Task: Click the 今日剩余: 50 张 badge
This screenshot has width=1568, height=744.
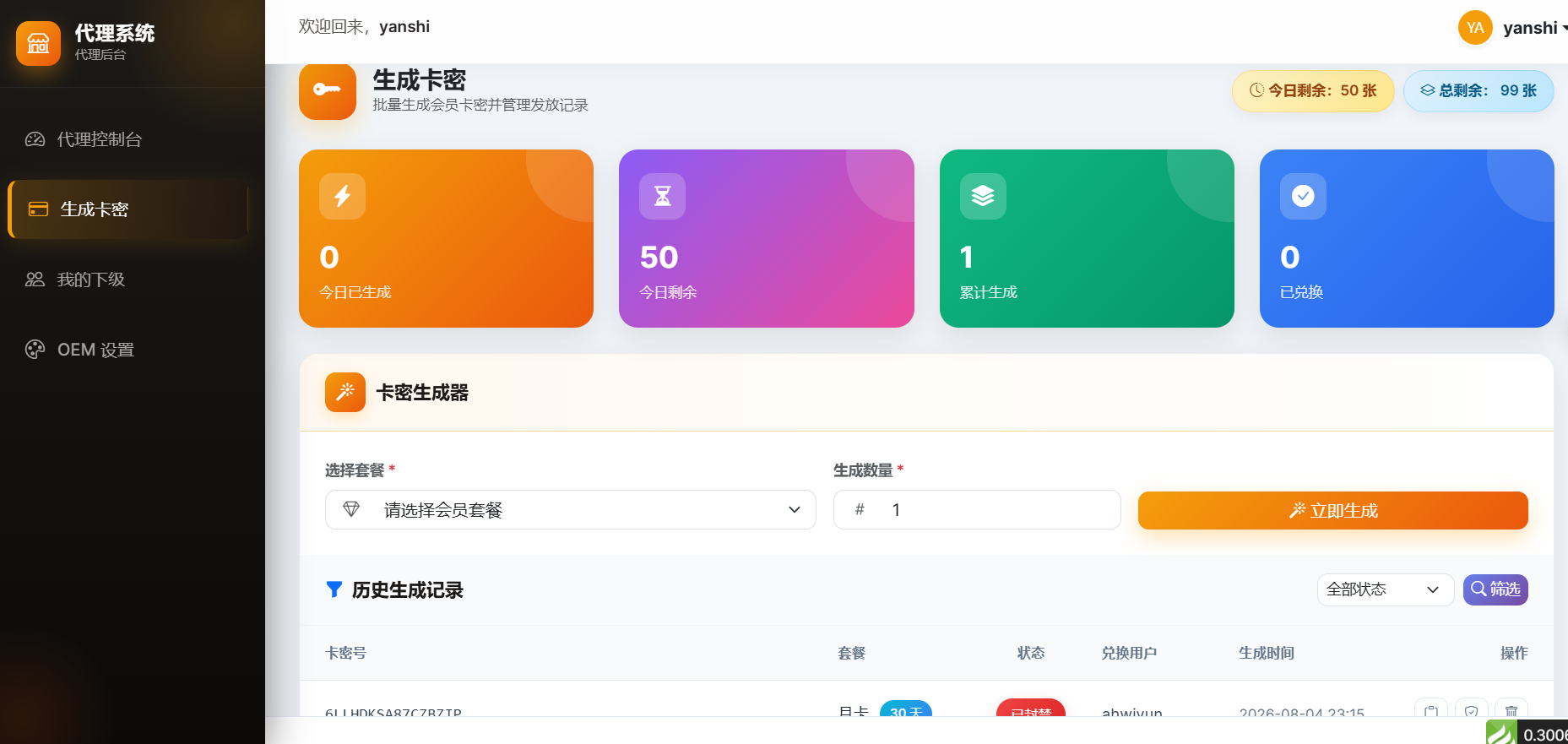Action: pos(1313,91)
